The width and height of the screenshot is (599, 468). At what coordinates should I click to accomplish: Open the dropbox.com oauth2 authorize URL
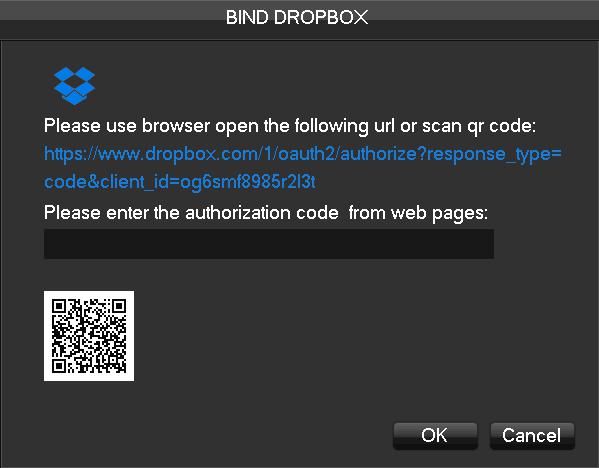coord(303,167)
